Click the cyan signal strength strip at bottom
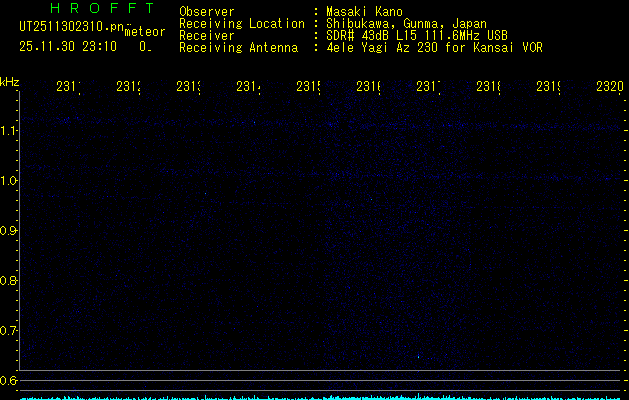The width and height of the screenshot is (629, 400). (x=321, y=398)
